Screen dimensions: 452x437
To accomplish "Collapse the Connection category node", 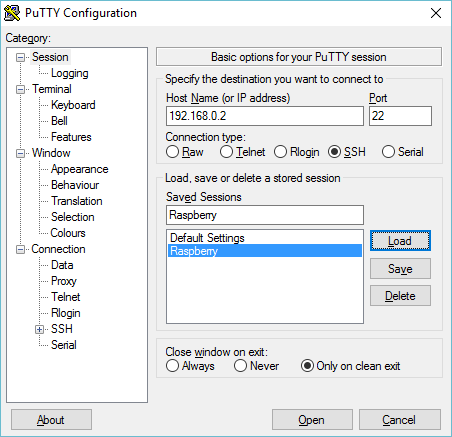I will coord(21,250).
